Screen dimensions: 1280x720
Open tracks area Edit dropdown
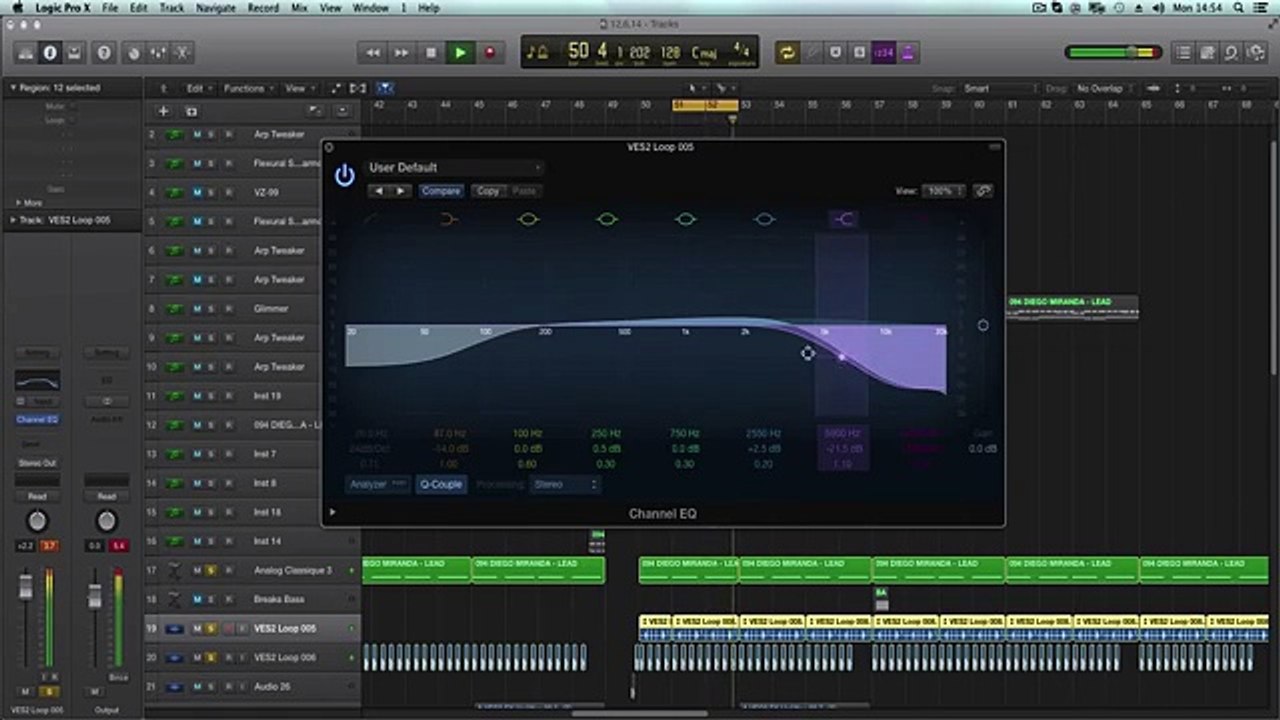[x=199, y=88]
